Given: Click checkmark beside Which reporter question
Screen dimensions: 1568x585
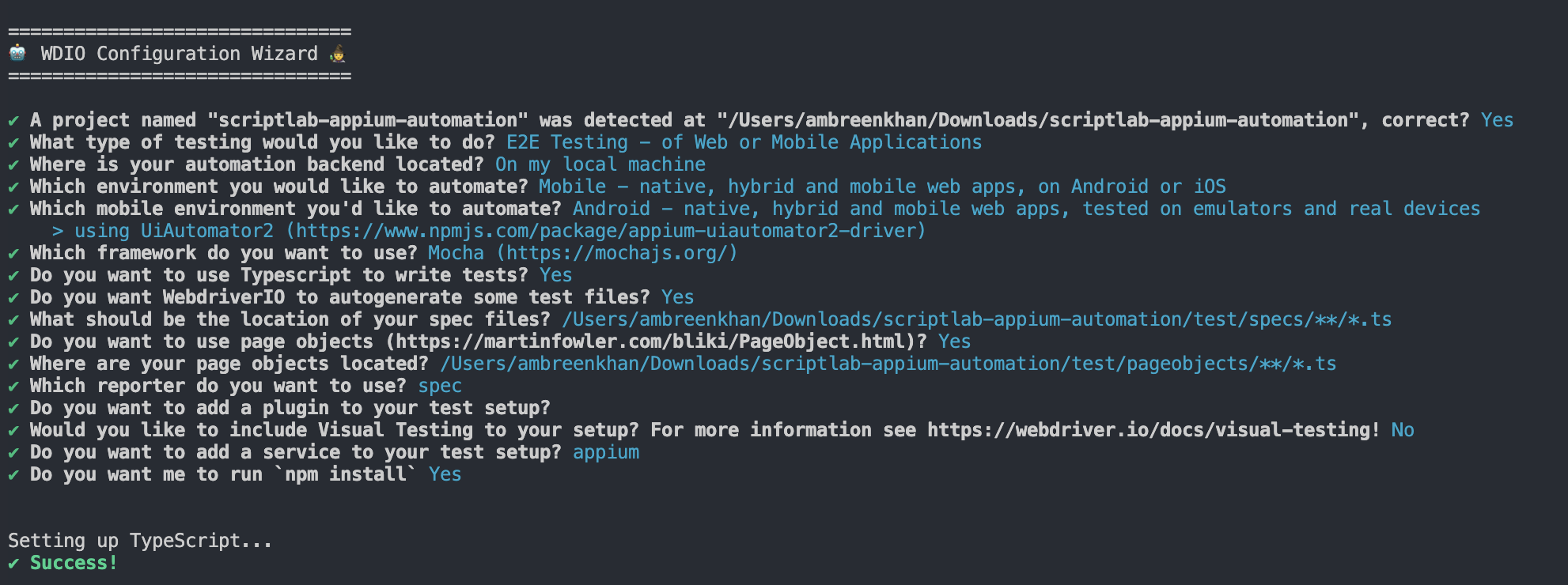Looking at the screenshot, I should click(13, 386).
